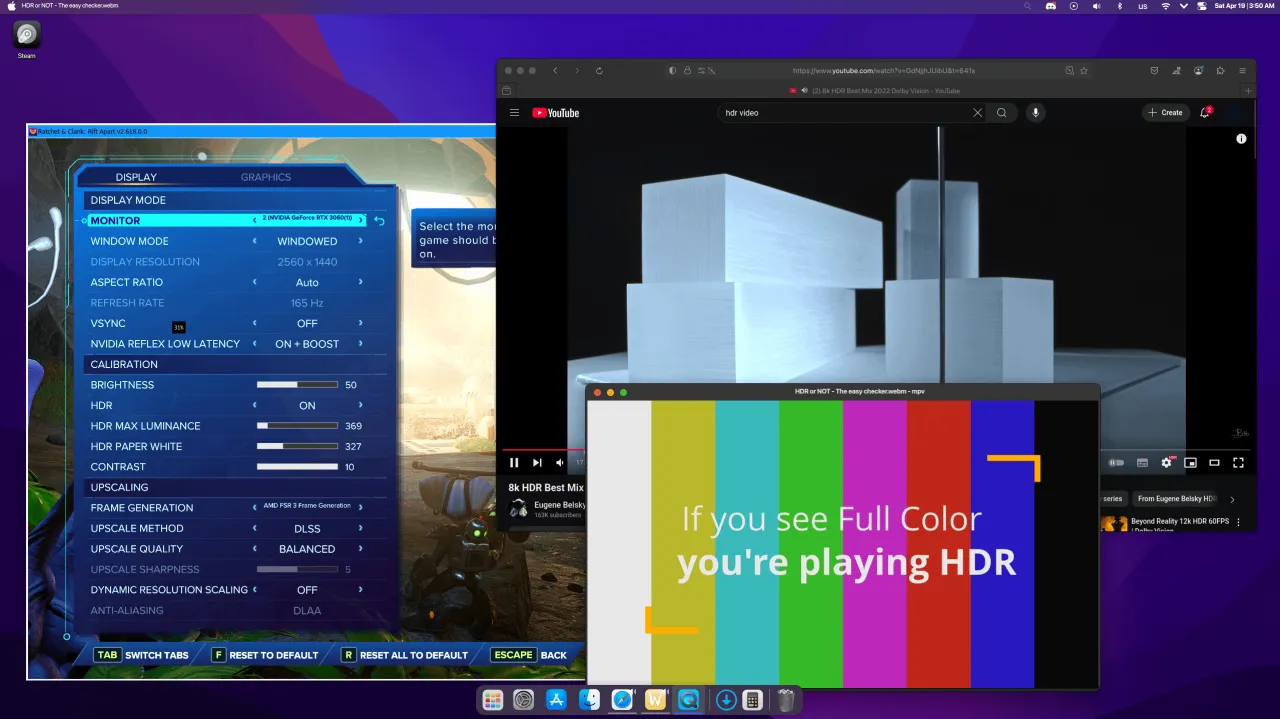
Task: Select the voice search microphone on YouTube
Action: 1035,112
